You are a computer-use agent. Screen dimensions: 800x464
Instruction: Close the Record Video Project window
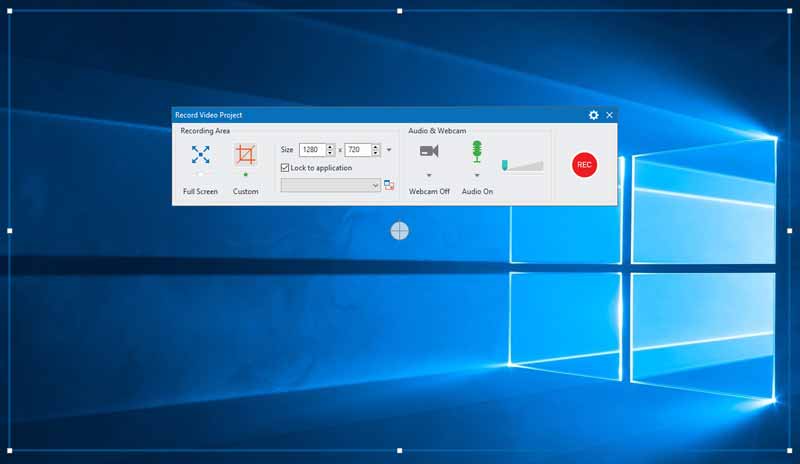click(x=609, y=115)
